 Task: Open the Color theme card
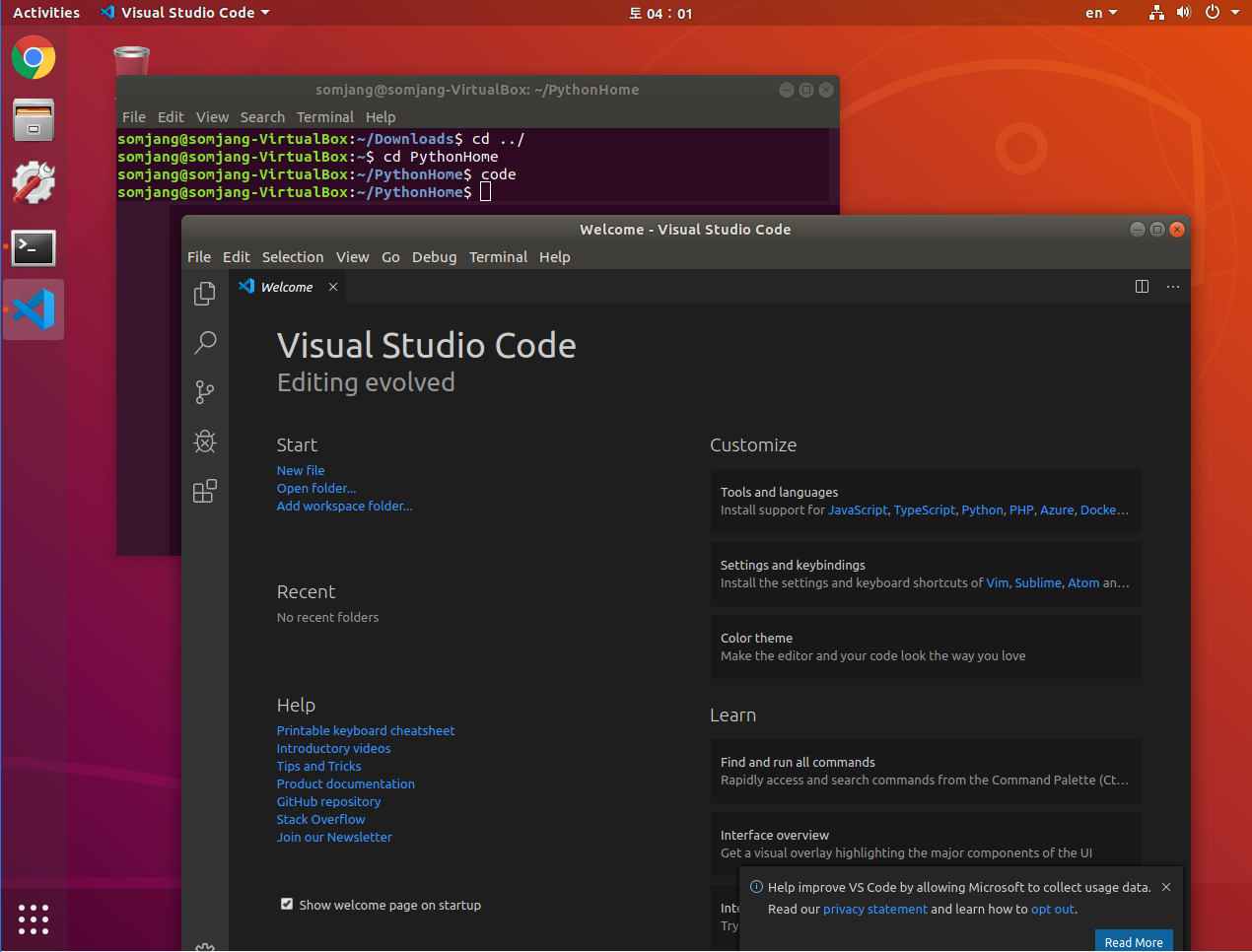tap(926, 646)
